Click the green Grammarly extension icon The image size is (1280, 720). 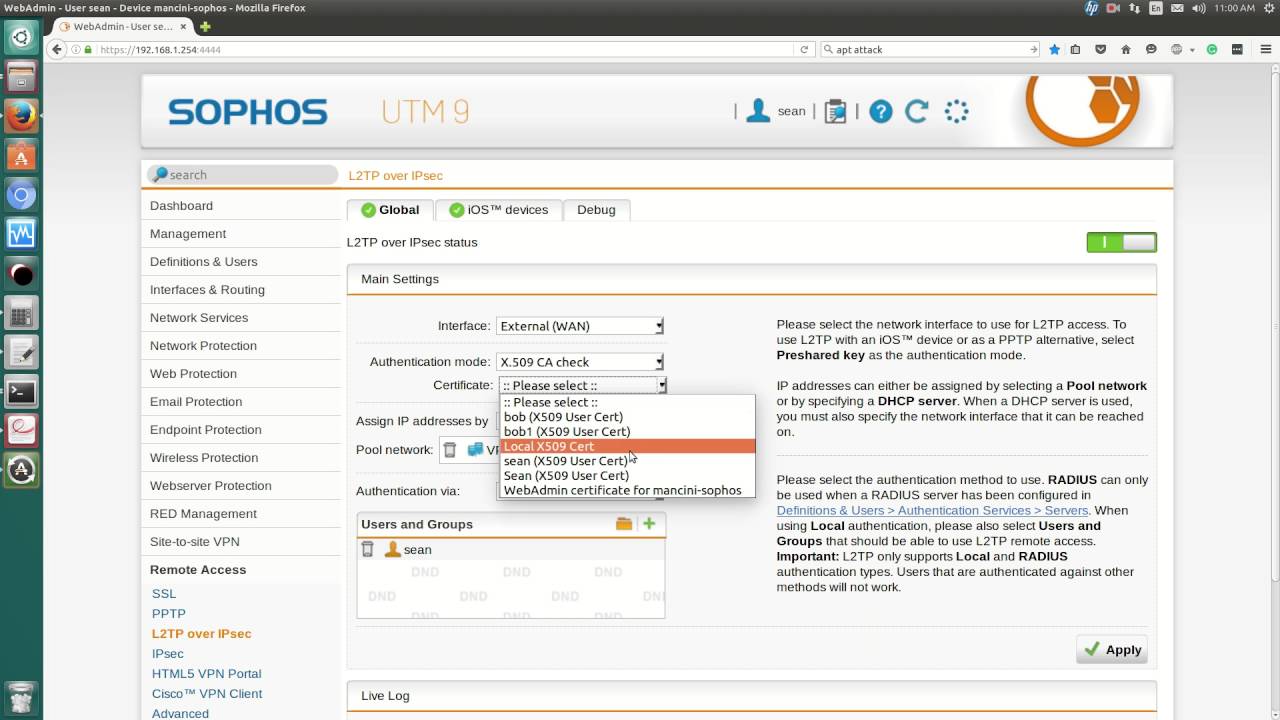pyautogui.click(x=1212, y=49)
